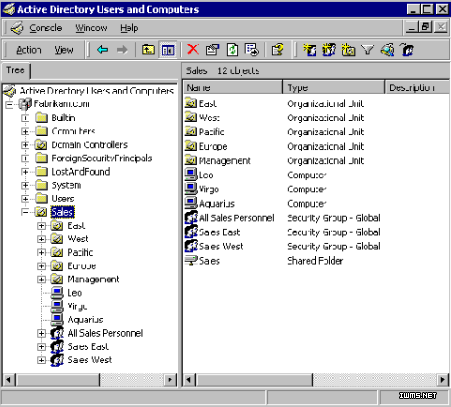
Task: Open the Action menu
Action: pos(29,50)
